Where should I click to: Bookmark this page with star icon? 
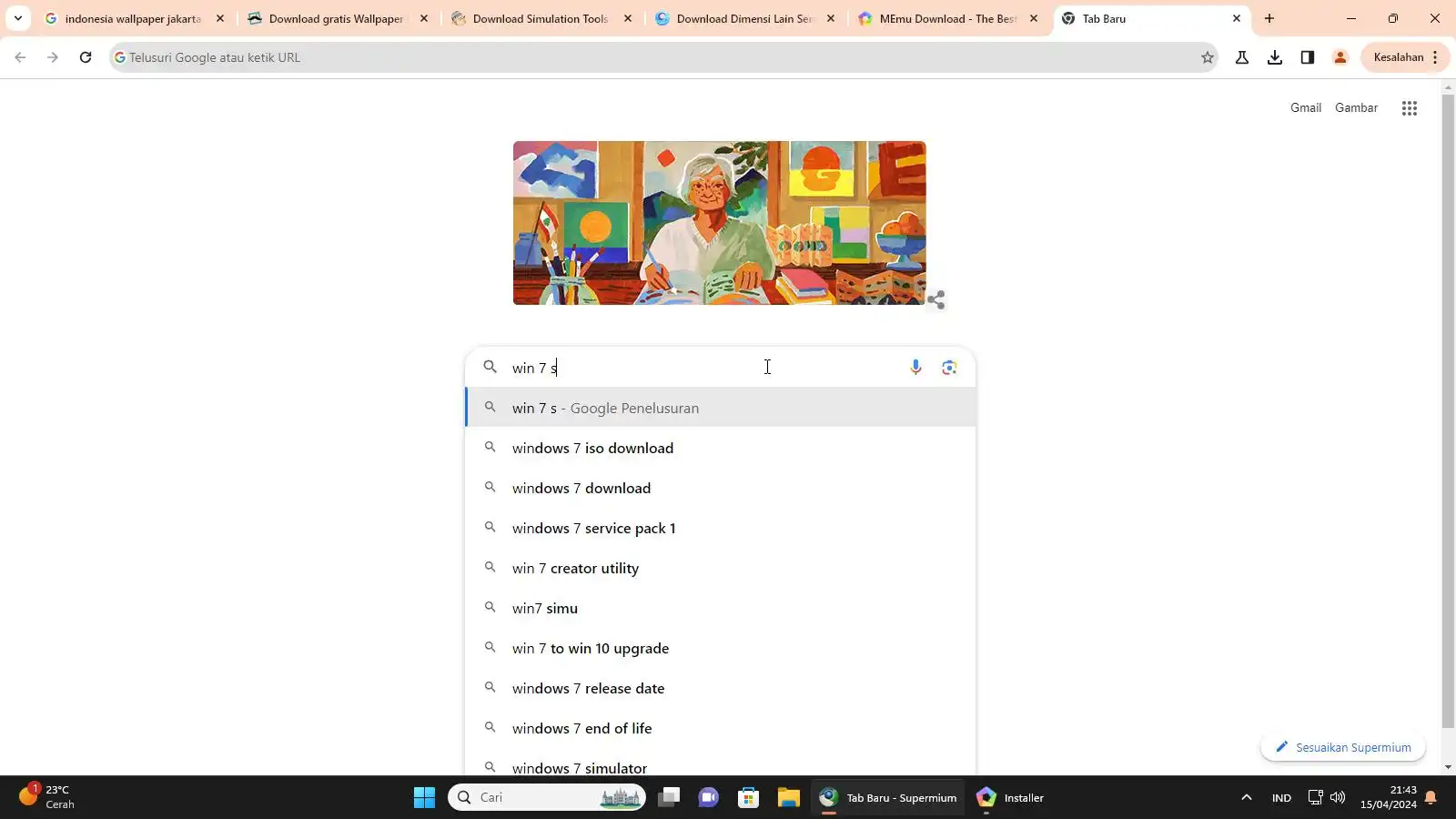(x=1208, y=57)
